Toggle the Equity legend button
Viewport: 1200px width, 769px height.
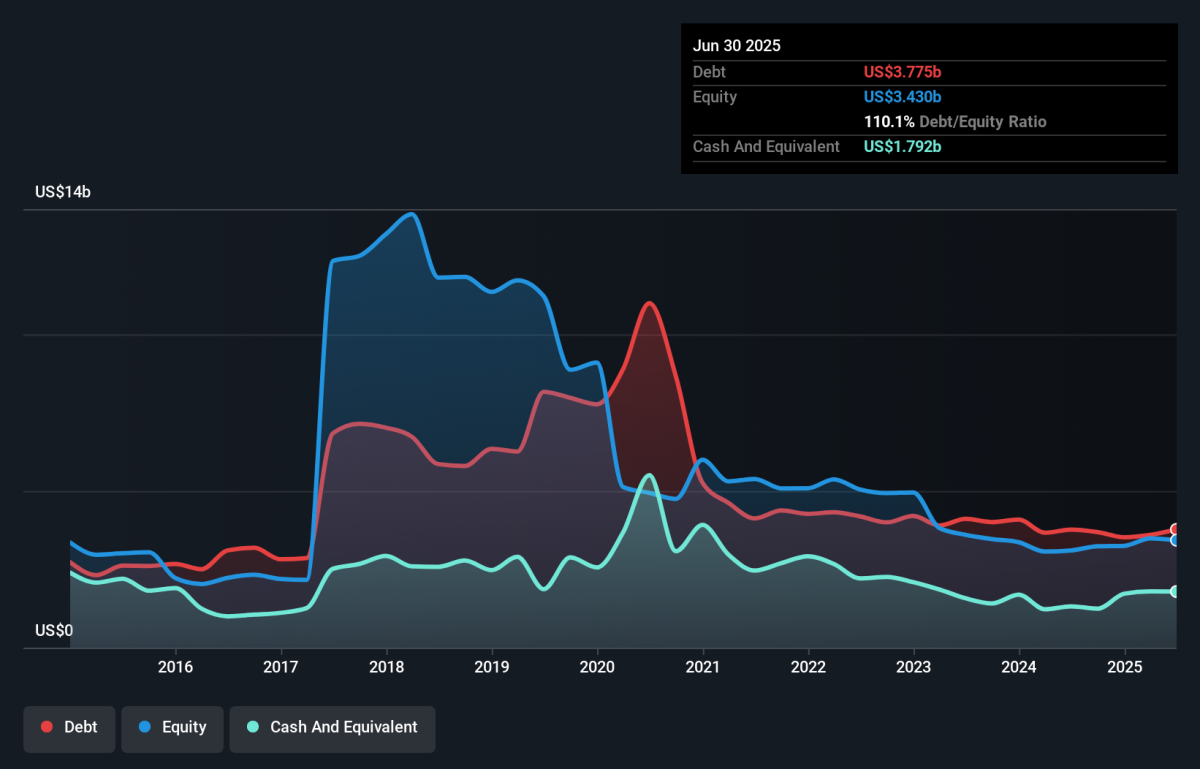pos(171,727)
